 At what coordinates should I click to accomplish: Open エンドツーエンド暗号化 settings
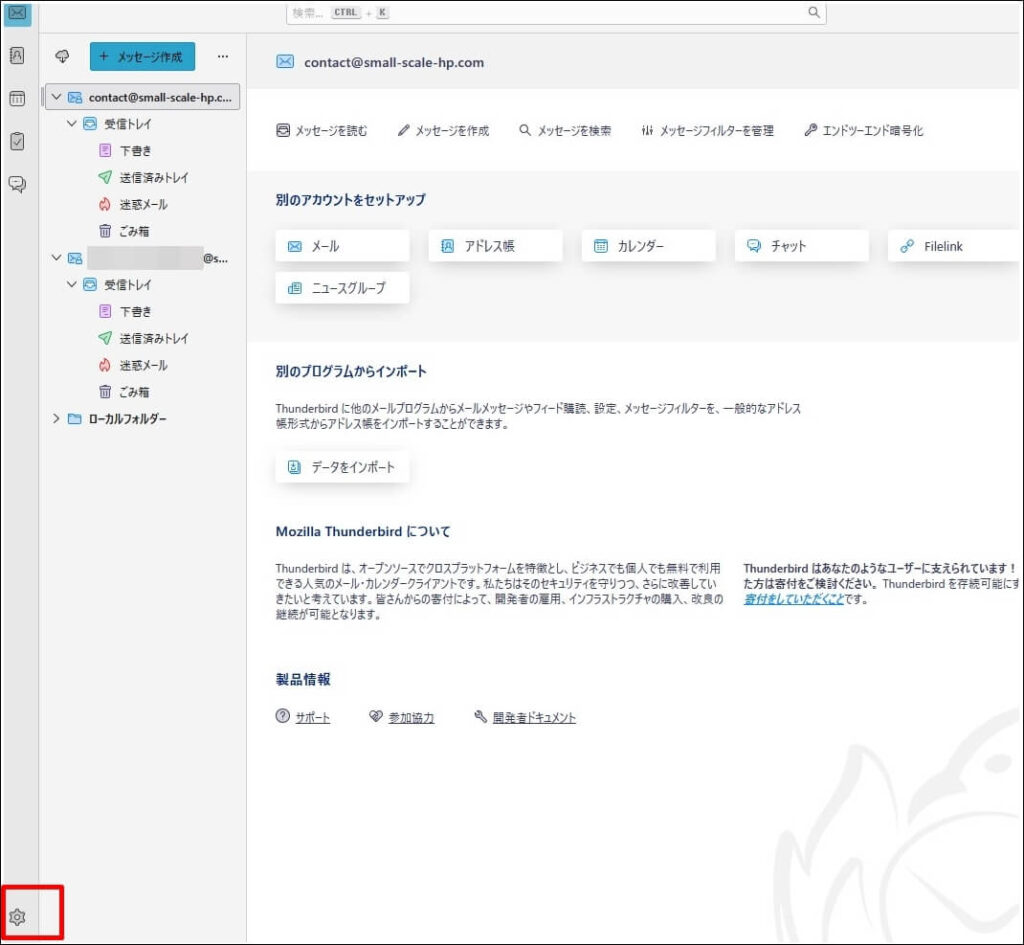pos(863,131)
